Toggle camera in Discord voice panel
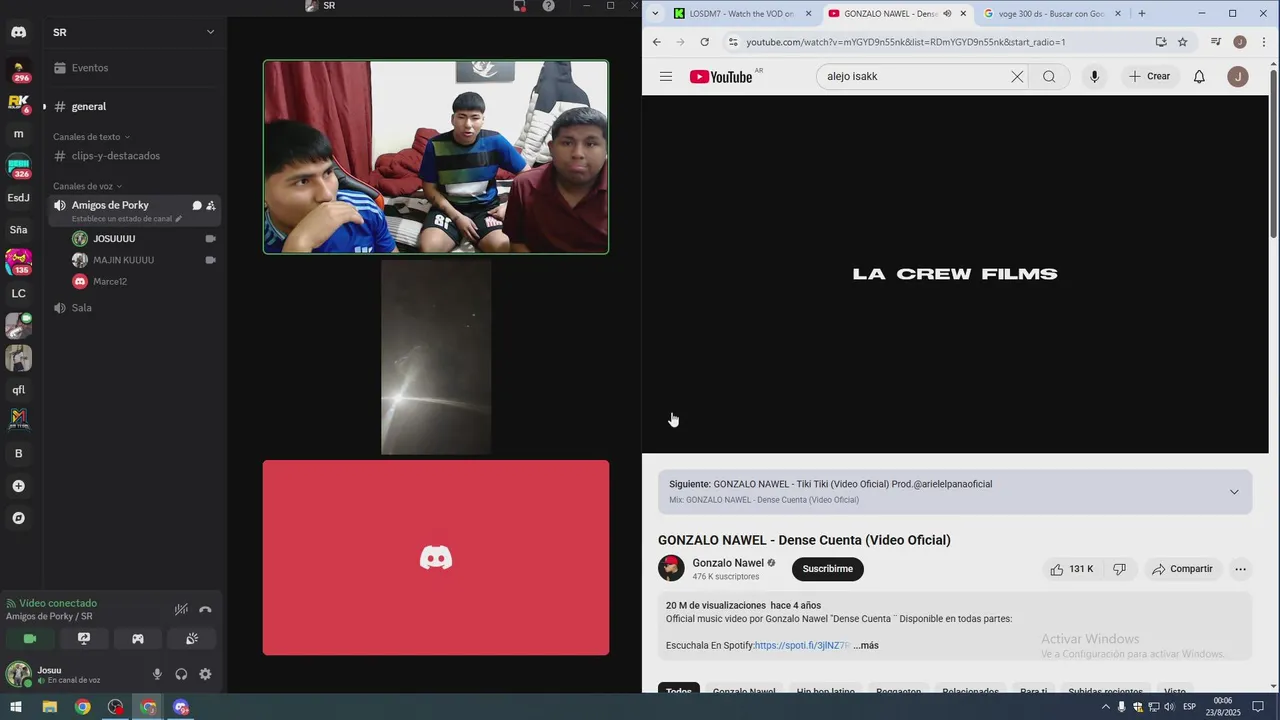Screen dimensions: 1280x720 coord(30,638)
